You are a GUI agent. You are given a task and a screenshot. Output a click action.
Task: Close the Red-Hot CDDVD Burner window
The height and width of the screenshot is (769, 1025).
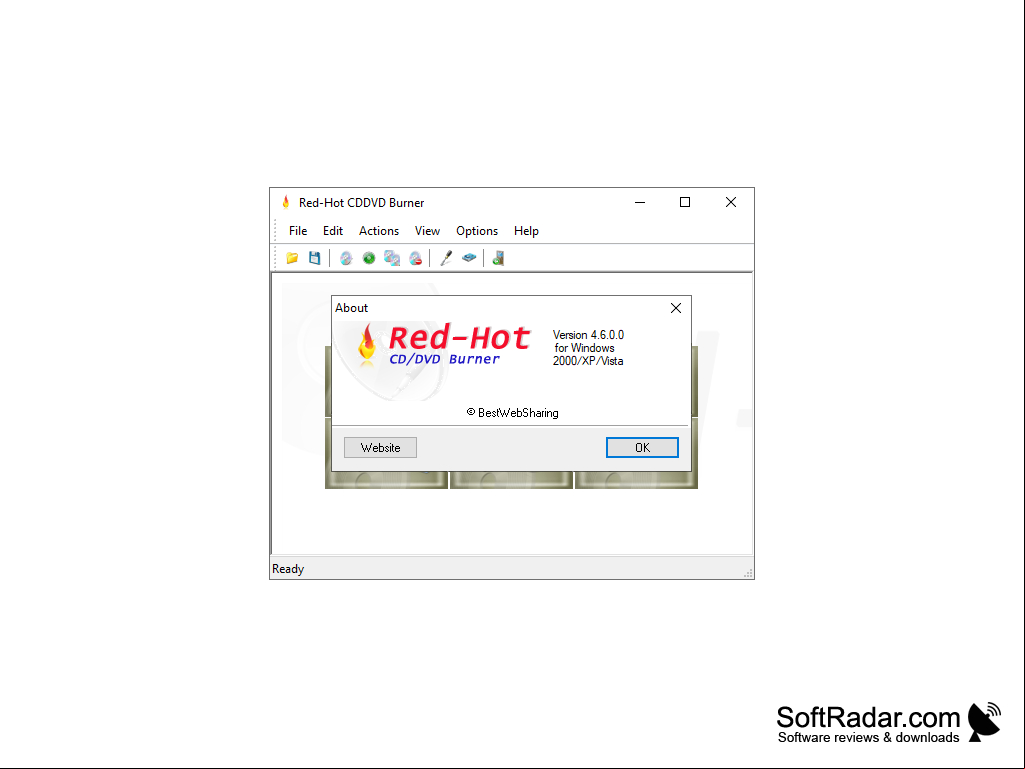pyautogui.click(x=731, y=202)
